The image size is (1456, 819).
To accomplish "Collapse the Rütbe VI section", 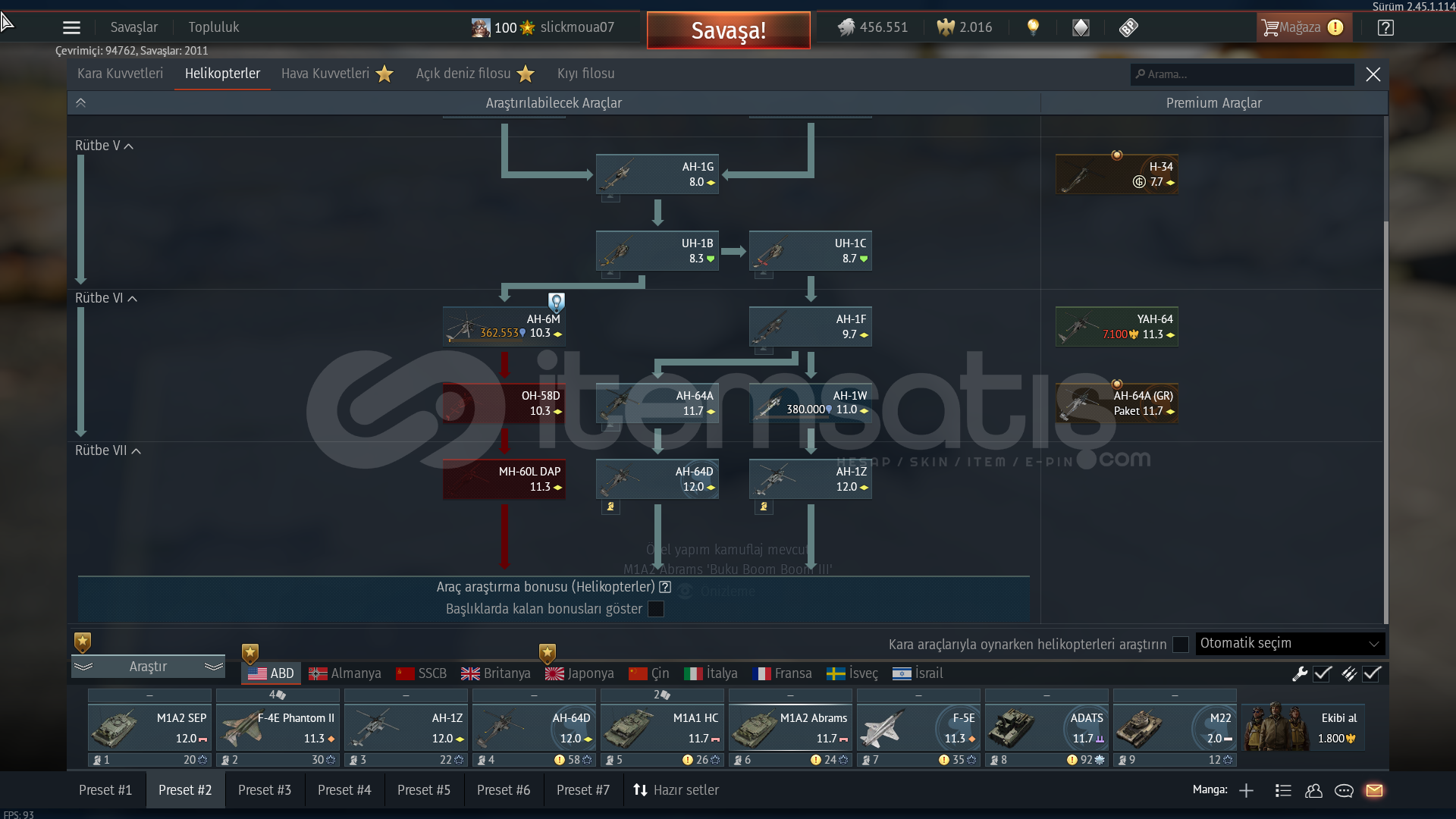I will click(106, 298).
